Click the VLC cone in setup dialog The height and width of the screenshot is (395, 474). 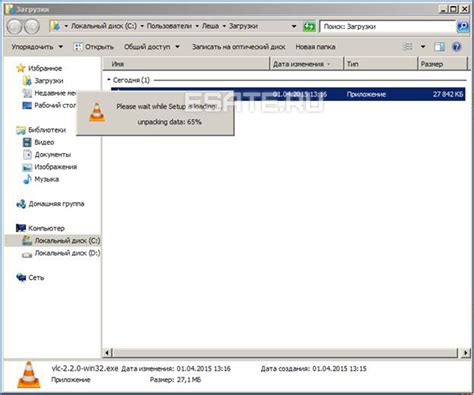tap(97, 112)
